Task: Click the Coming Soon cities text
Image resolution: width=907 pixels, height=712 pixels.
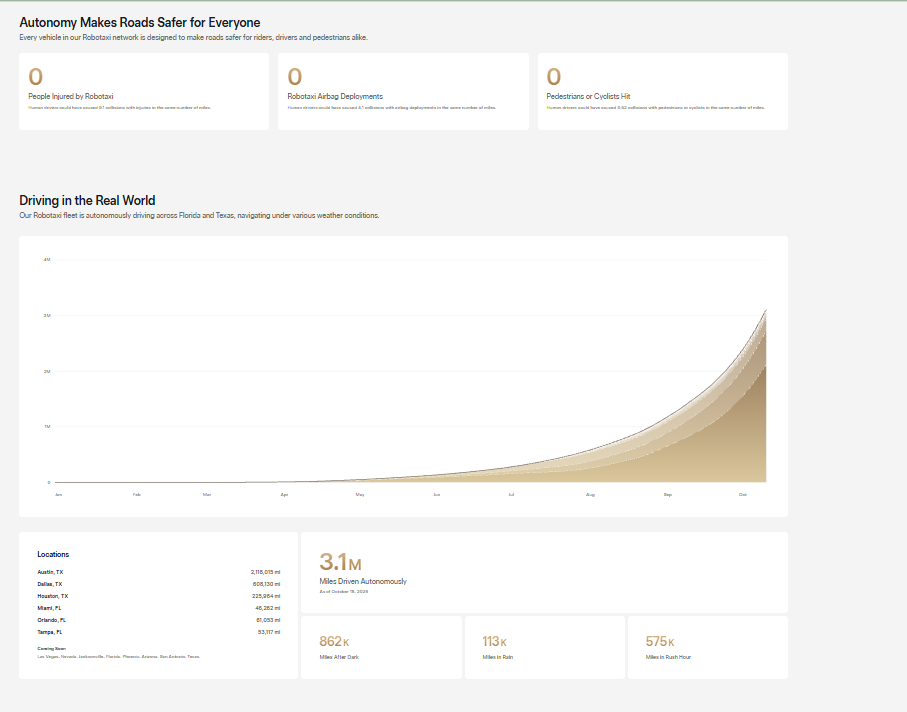Action: [x=119, y=656]
